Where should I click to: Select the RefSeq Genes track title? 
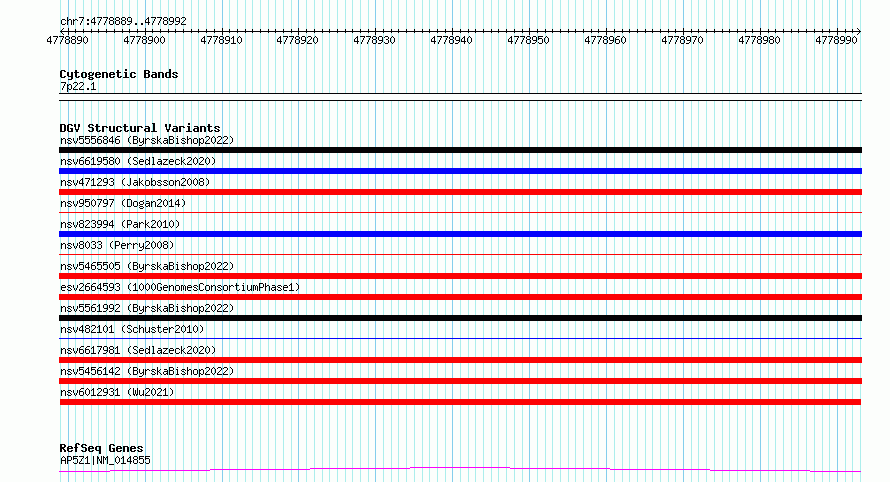click(x=101, y=448)
